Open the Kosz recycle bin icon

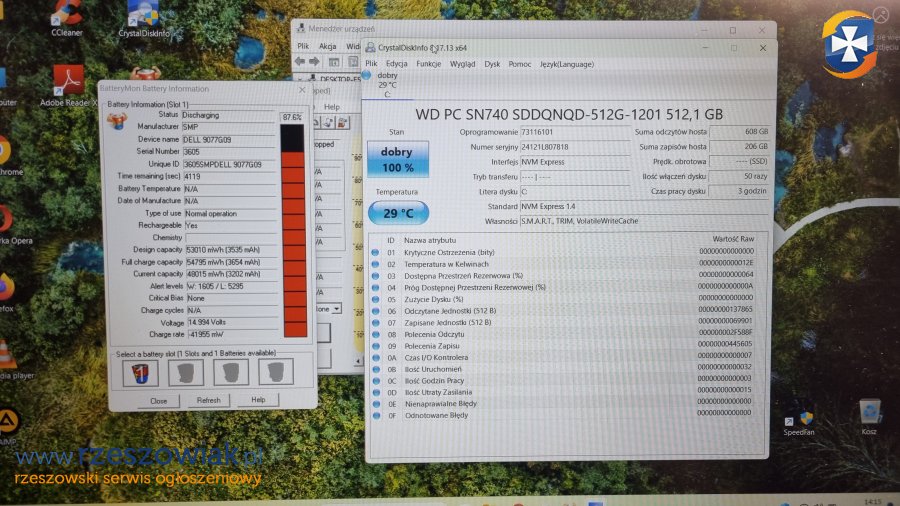tap(869, 418)
